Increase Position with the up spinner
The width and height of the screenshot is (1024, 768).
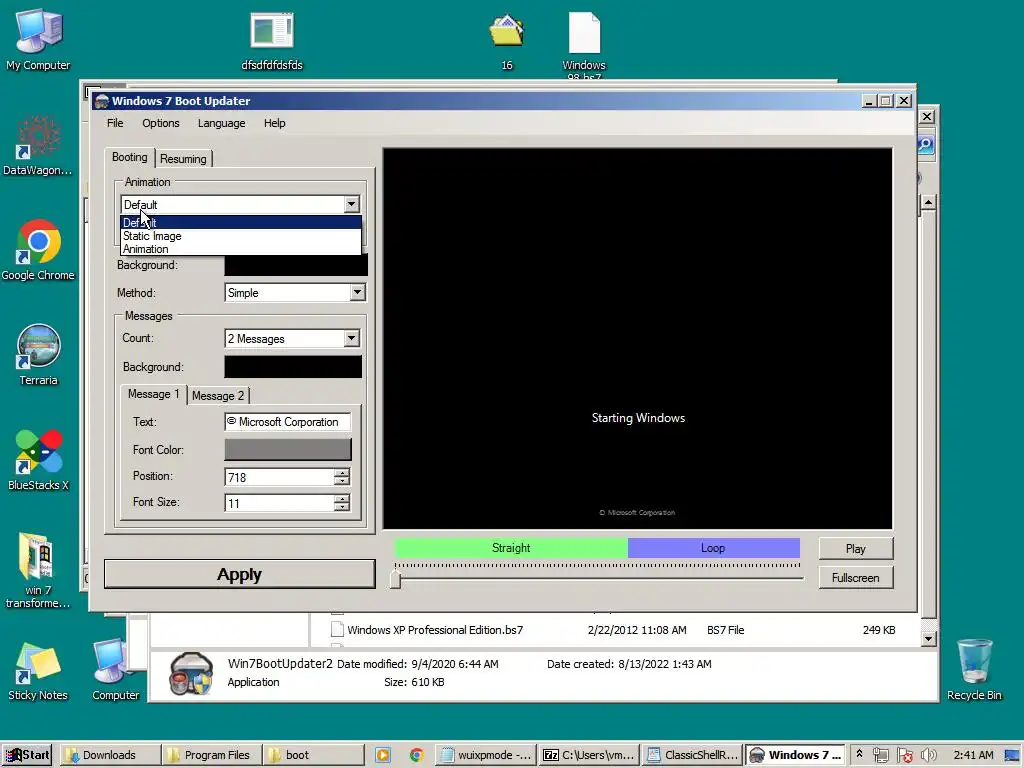coord(342,472)
